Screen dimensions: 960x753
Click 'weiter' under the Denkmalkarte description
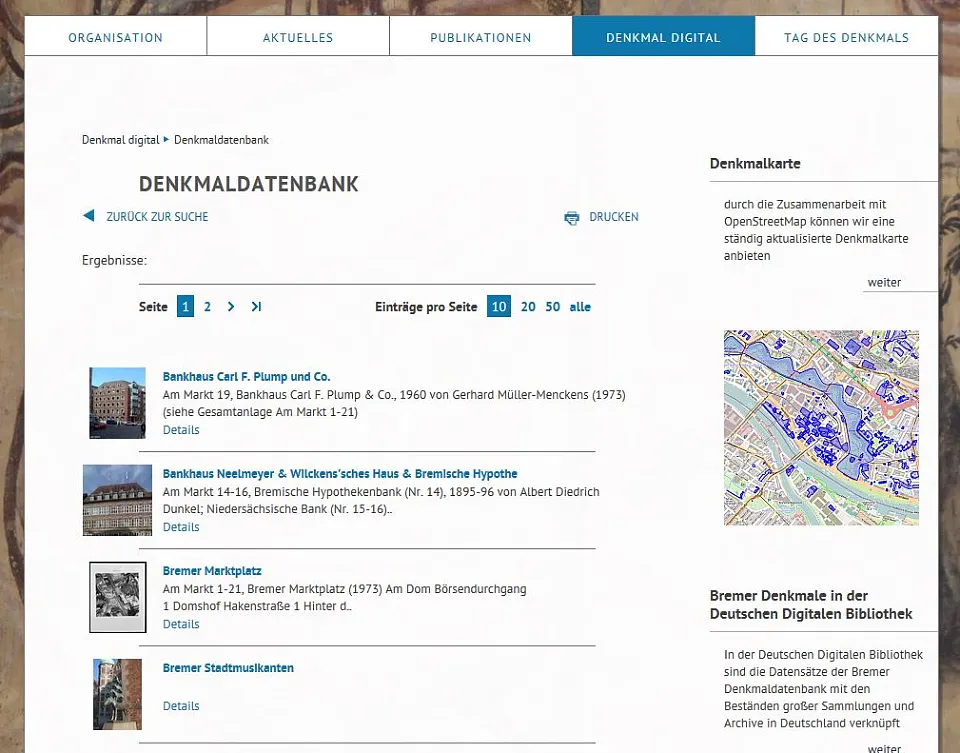pos(884,283)
